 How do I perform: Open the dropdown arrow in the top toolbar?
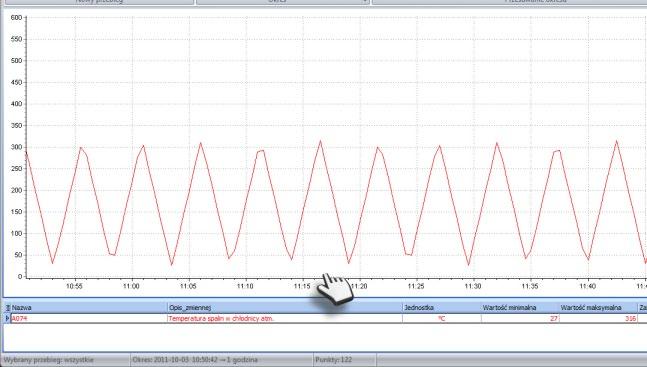click(x=366, y=2)
